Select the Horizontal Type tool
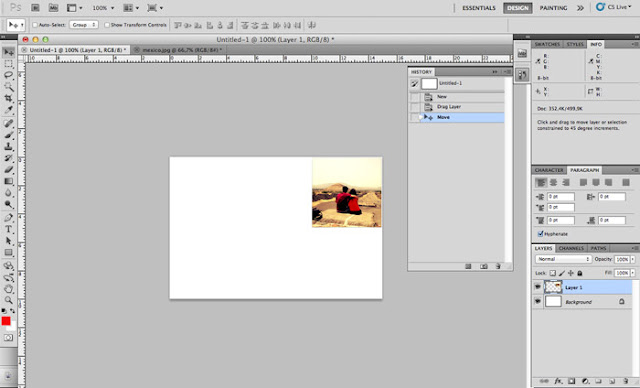 [x=9, y=229]
